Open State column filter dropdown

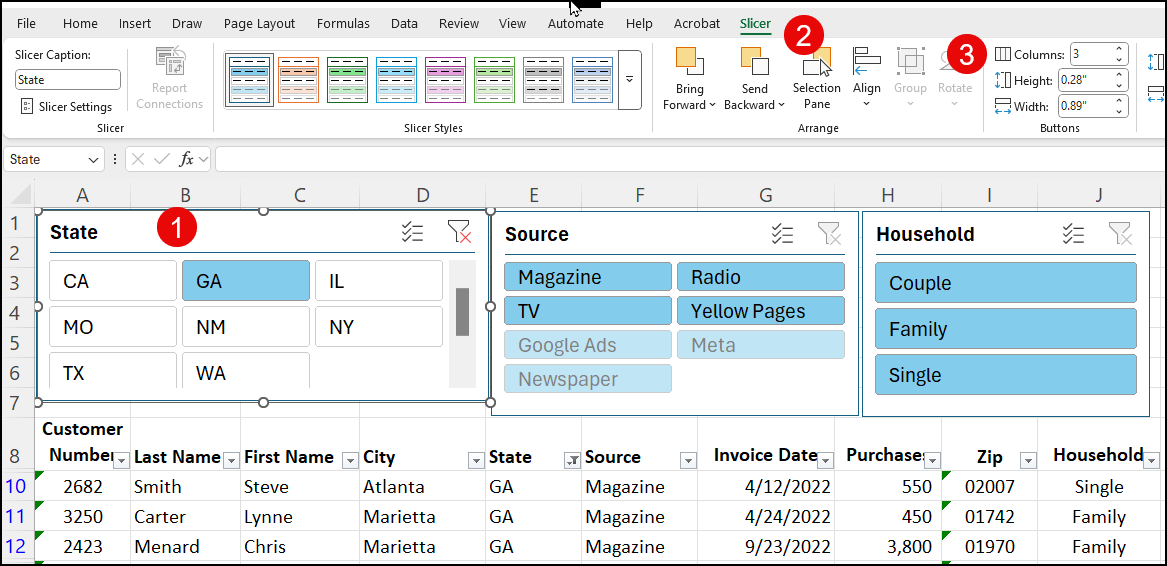coord(572,461)
